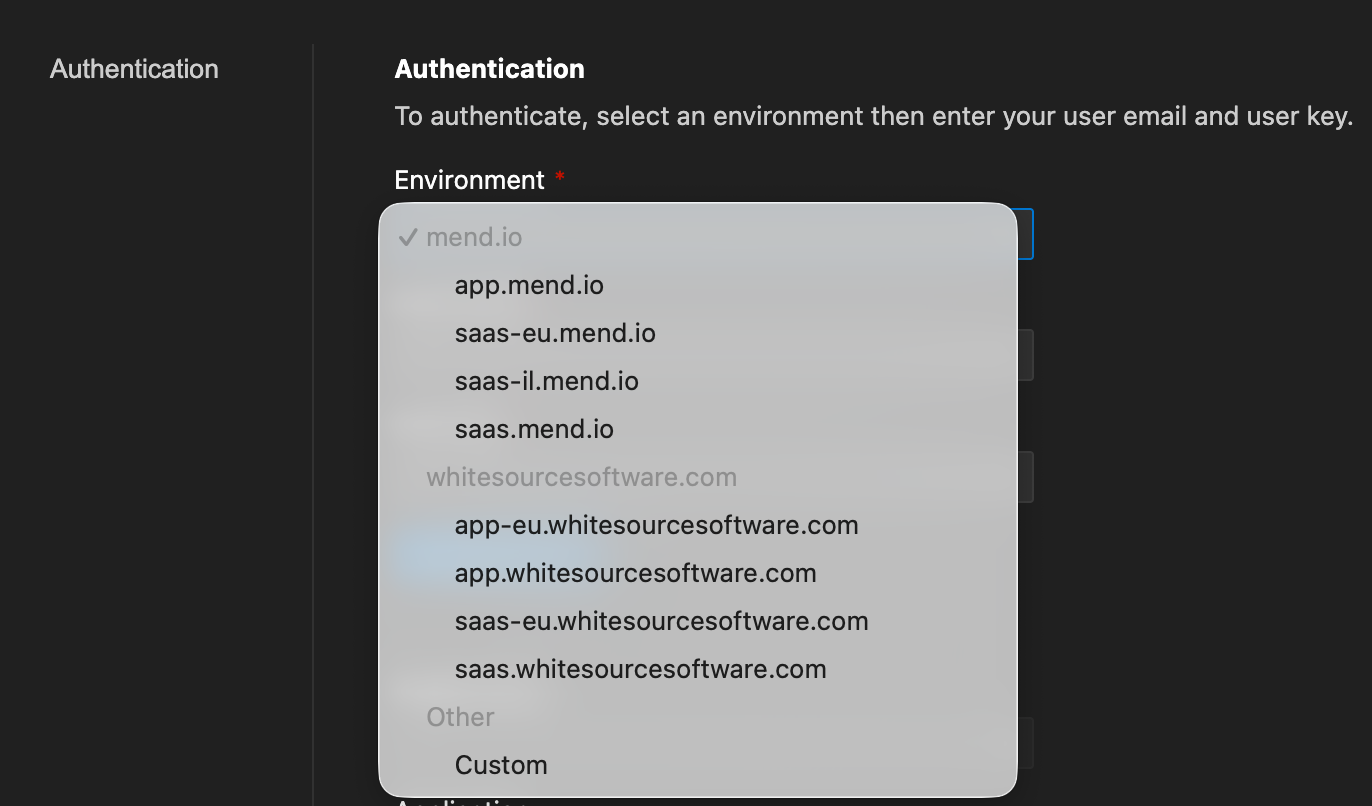Choose saas-eu.mend.io from the list
The width and height of the screenshot is (1372, 806).
pos(555,334)
